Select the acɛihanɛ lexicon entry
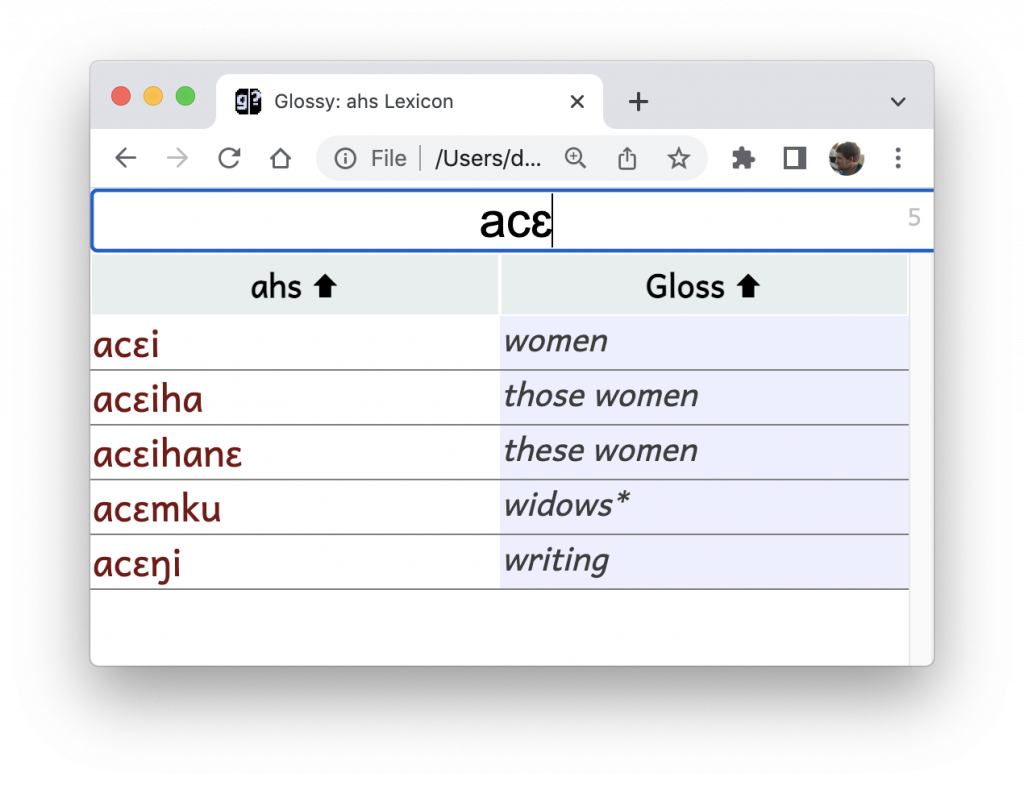1024x785 pixels. (168, 453)
